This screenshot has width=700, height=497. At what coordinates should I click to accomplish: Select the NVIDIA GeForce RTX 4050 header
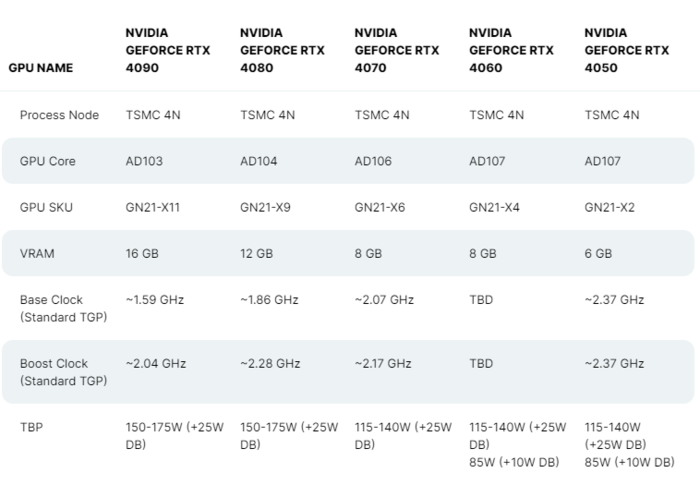626,50
